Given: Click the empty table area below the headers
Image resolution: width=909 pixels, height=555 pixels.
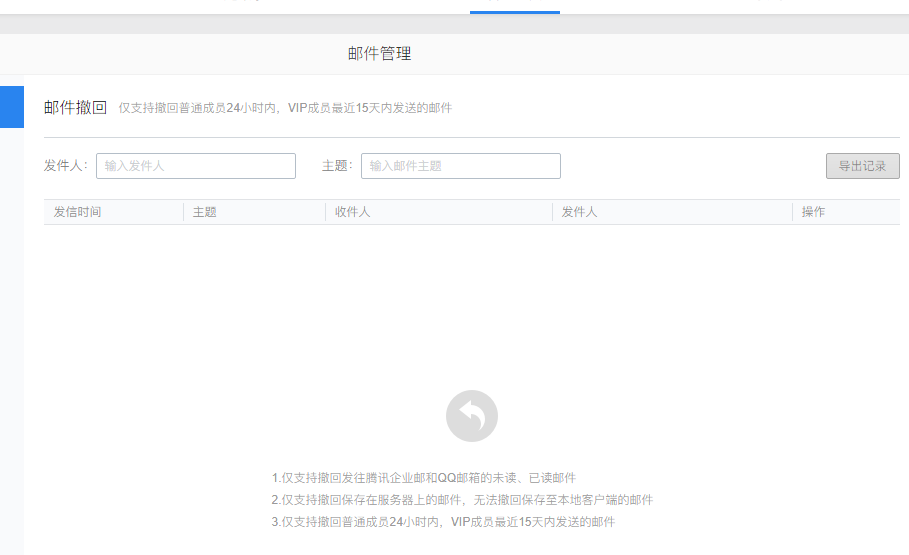Looking at the screenshot, I should point(471,300).
